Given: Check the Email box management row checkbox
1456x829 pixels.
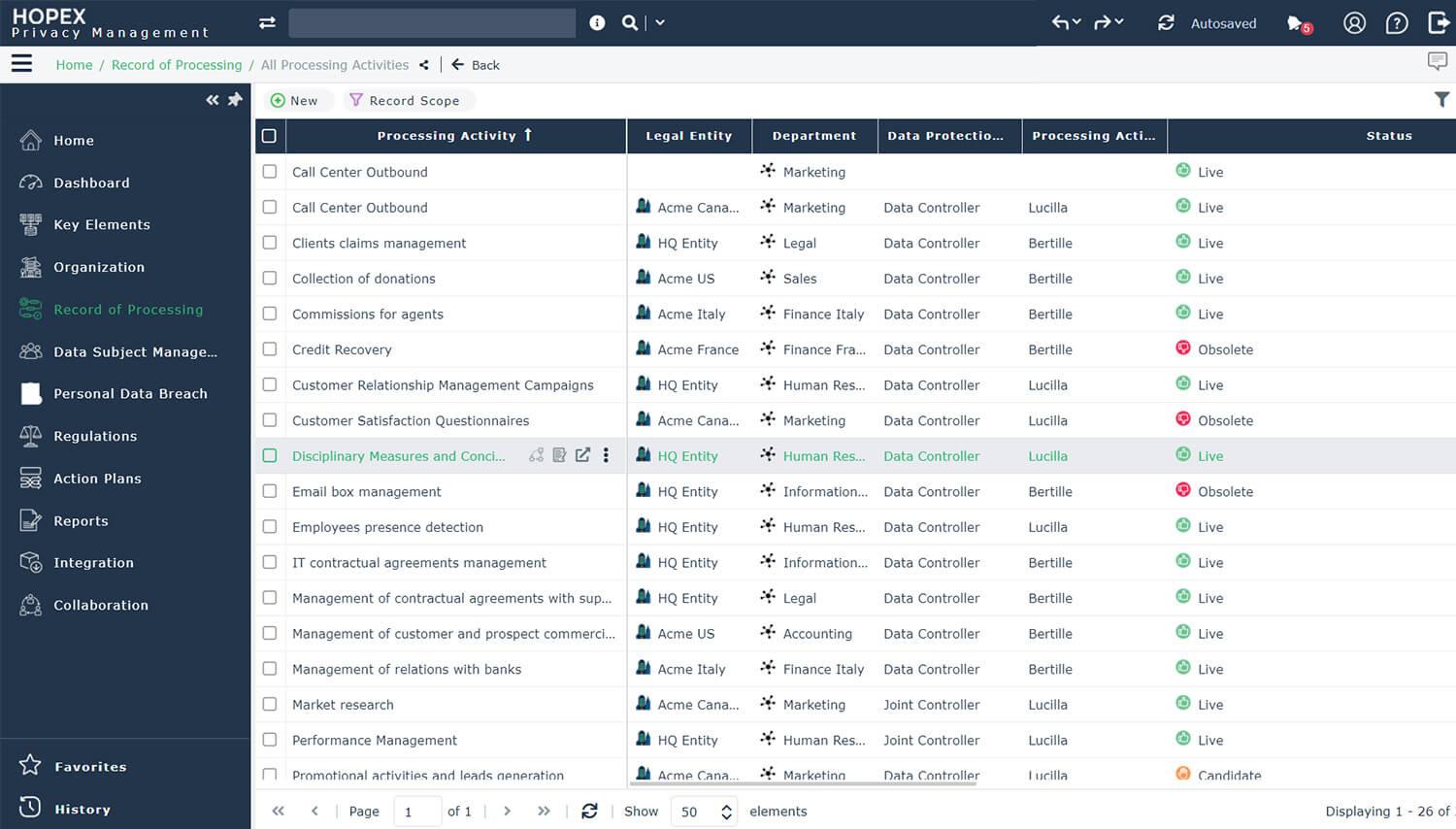Looking at the screenshot, I should pyautogui.click(x=270, y=491).
